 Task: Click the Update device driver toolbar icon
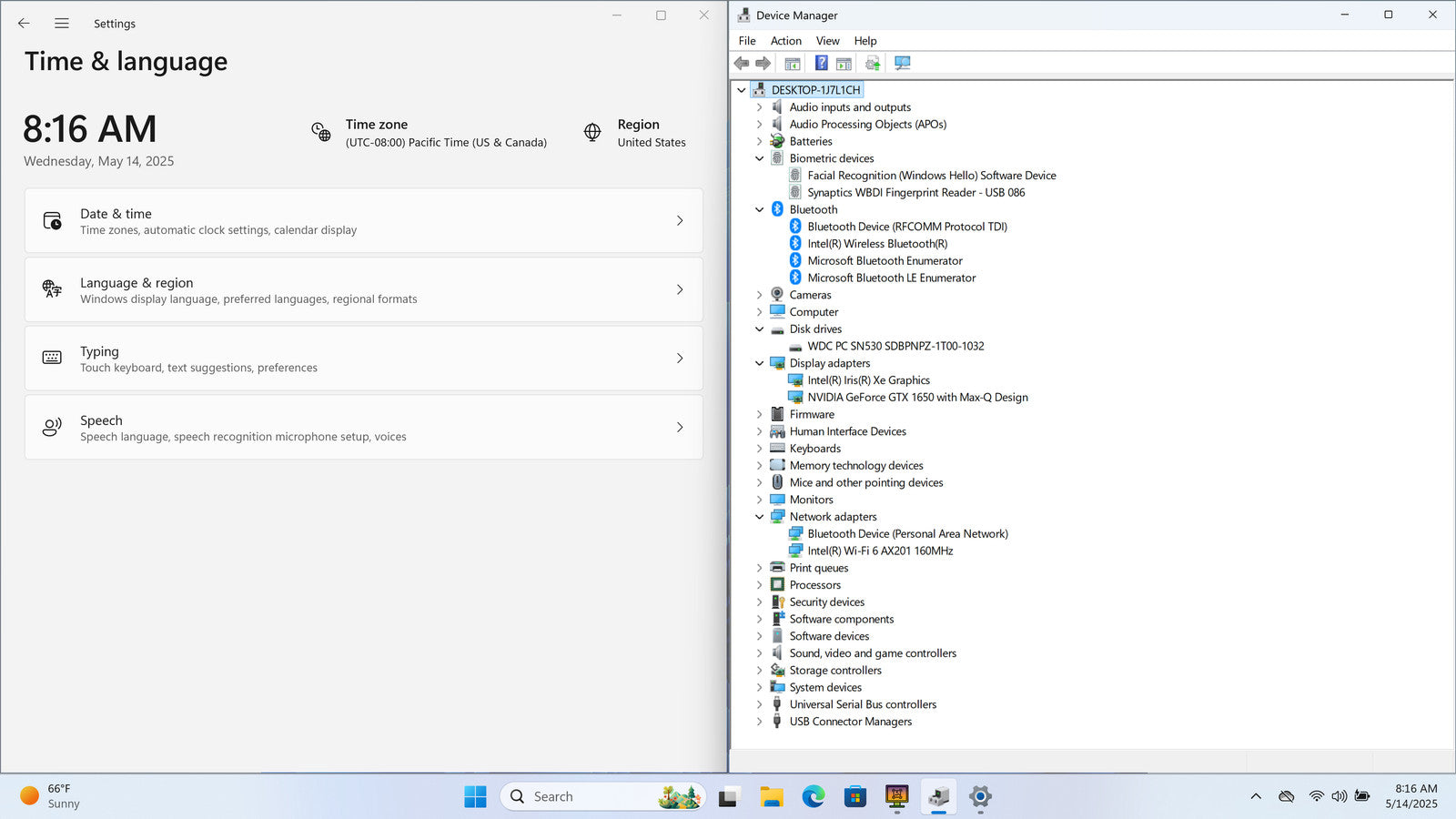pyautogui.click(x=873, y=63)
